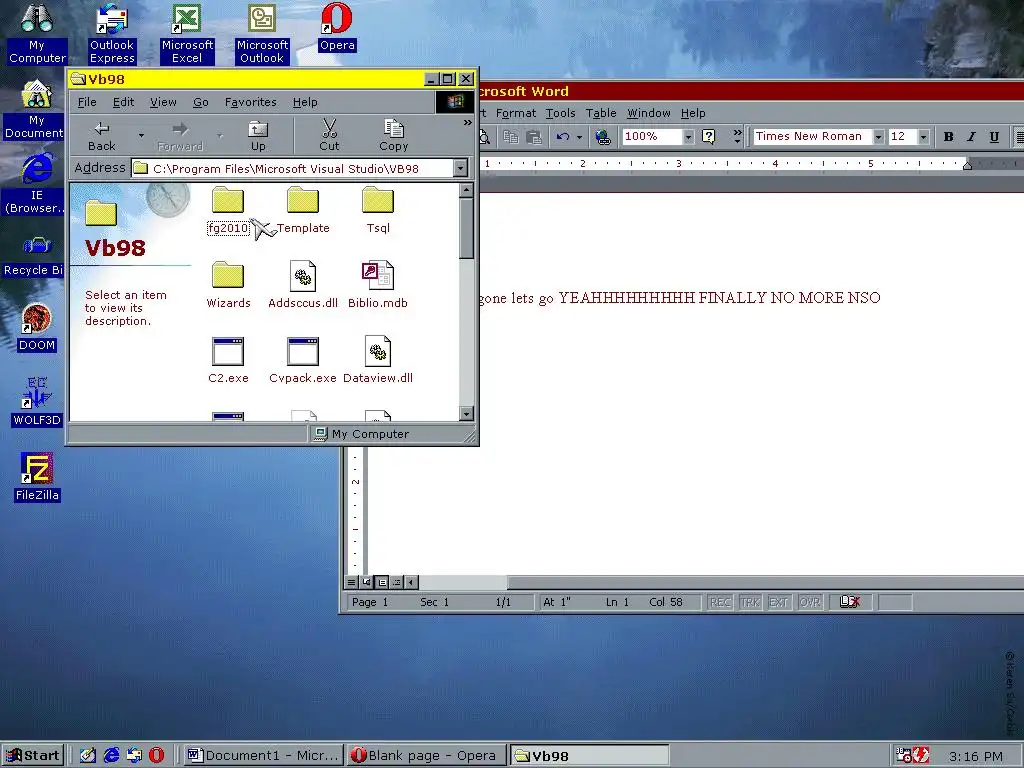
Task: Click the Vb98 scrollbar down arrow
Action: tap(466, 413)
